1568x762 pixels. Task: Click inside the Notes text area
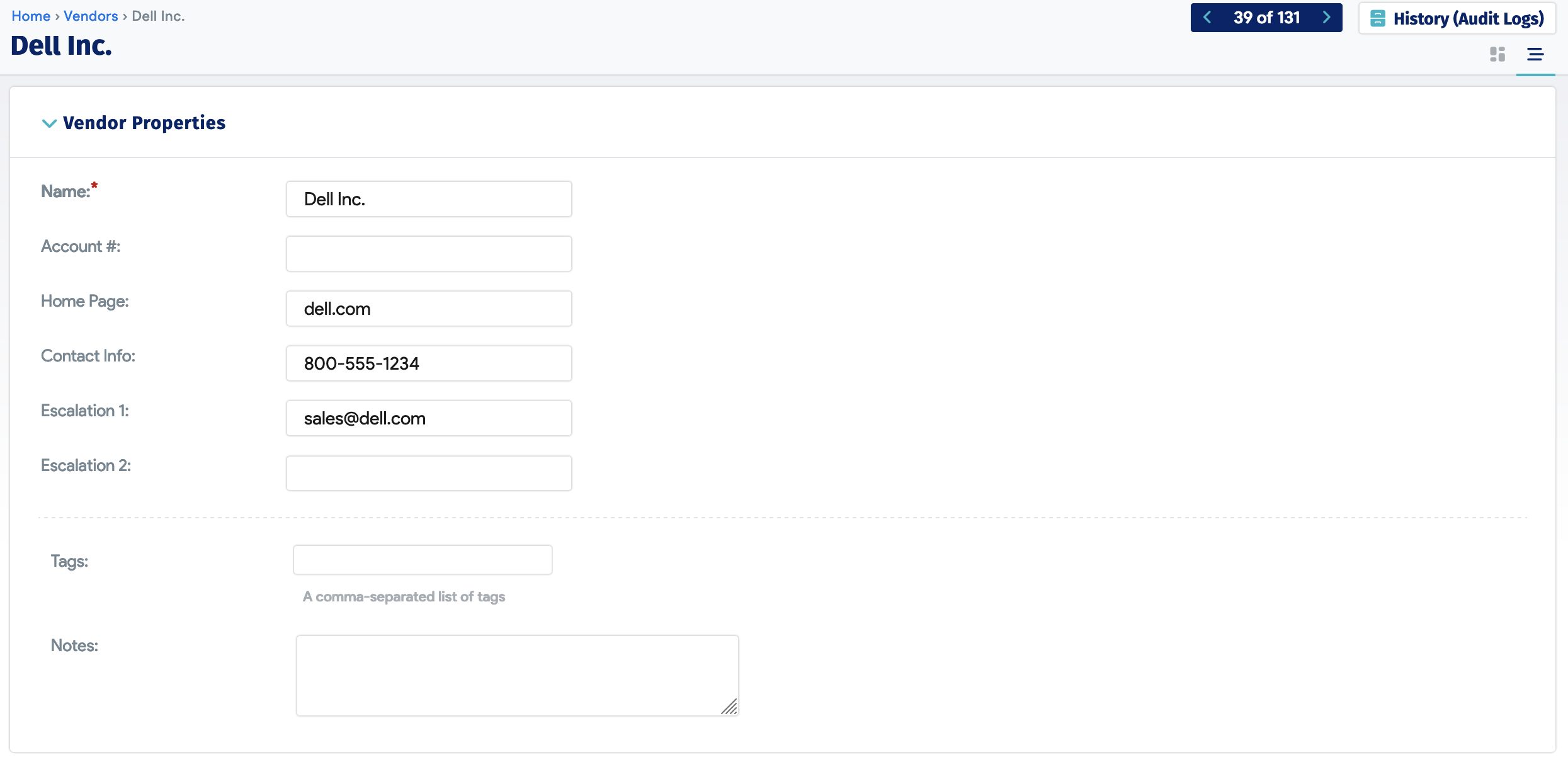tap(516, 675)
